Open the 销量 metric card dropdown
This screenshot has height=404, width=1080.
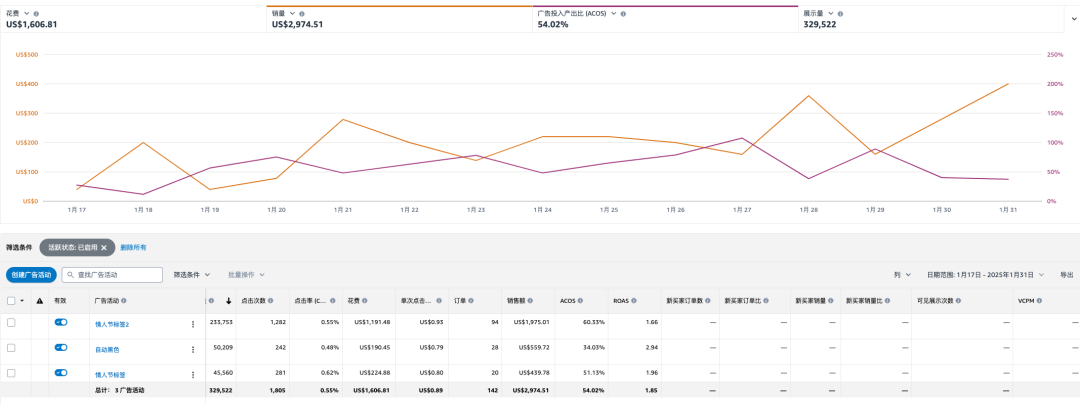pos(293,14)
